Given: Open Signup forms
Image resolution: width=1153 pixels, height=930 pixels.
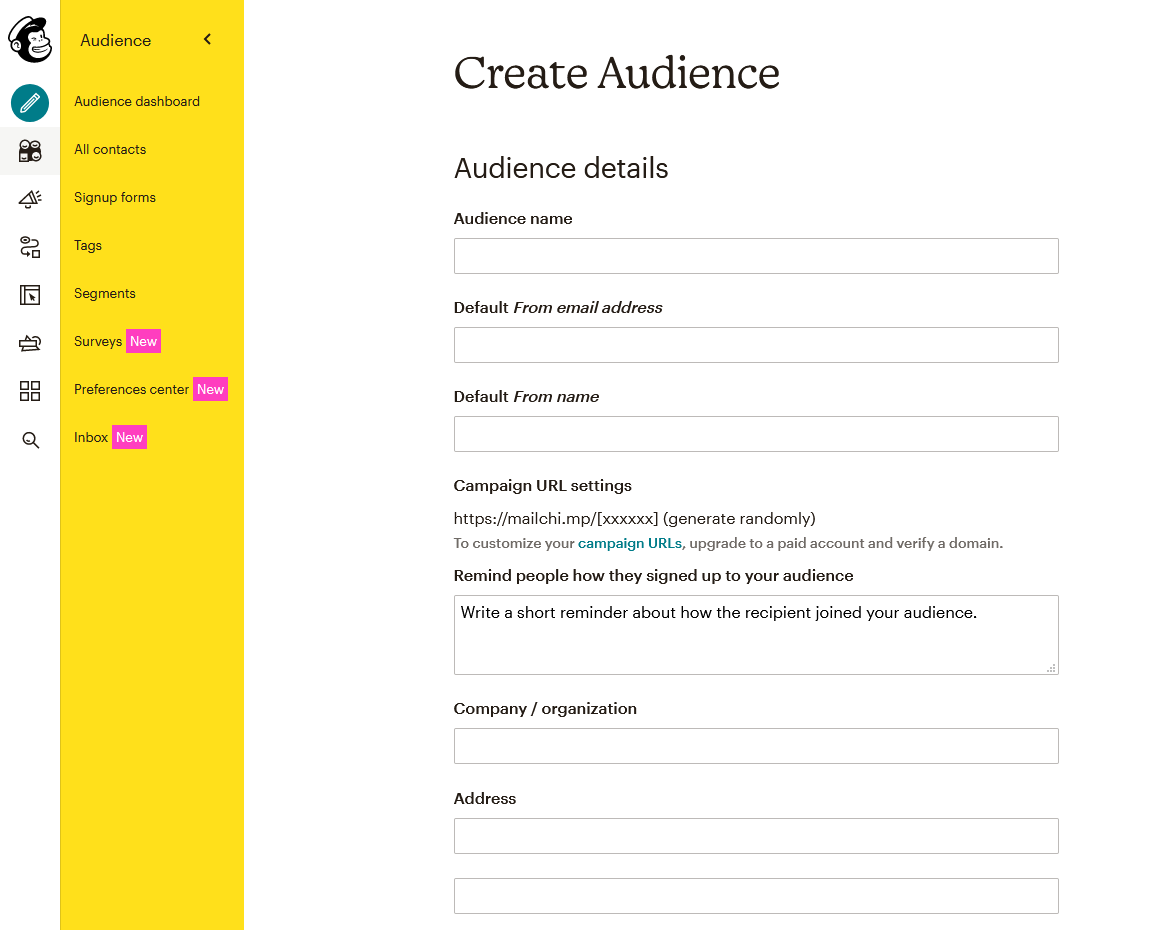Looking at the screenshot, I should click(114, 197).
